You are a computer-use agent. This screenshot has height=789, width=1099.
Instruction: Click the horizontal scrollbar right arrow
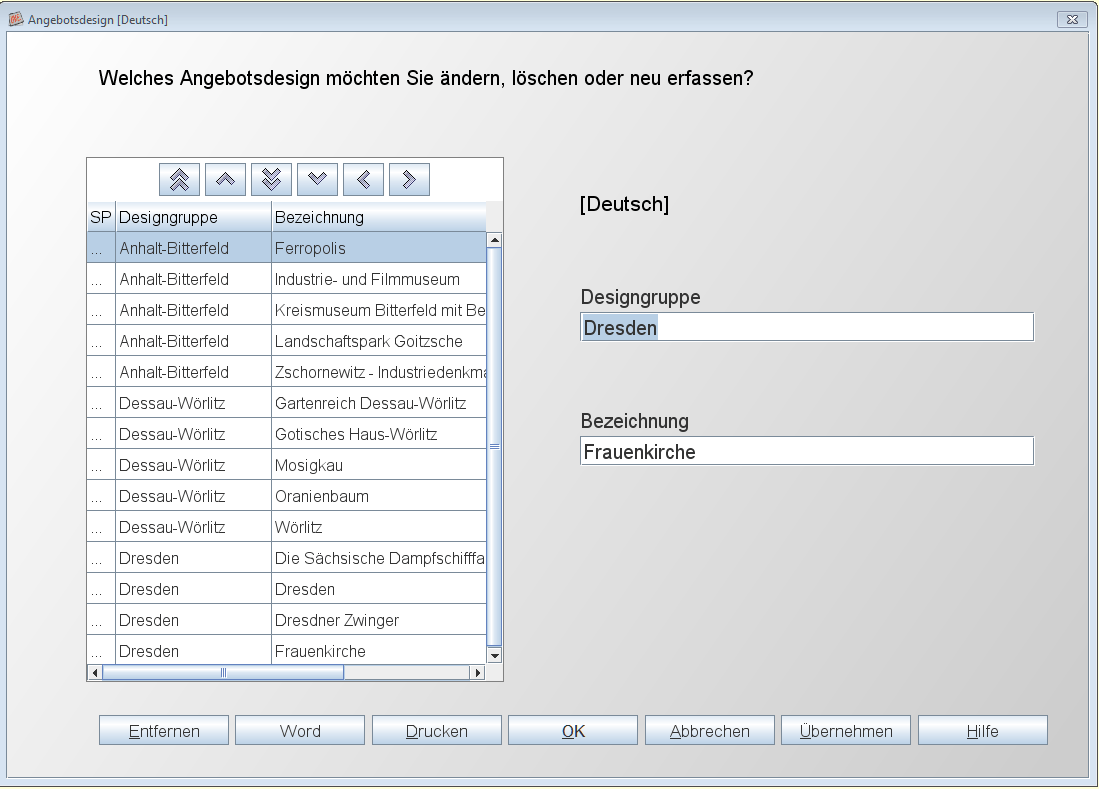[477, 673]
